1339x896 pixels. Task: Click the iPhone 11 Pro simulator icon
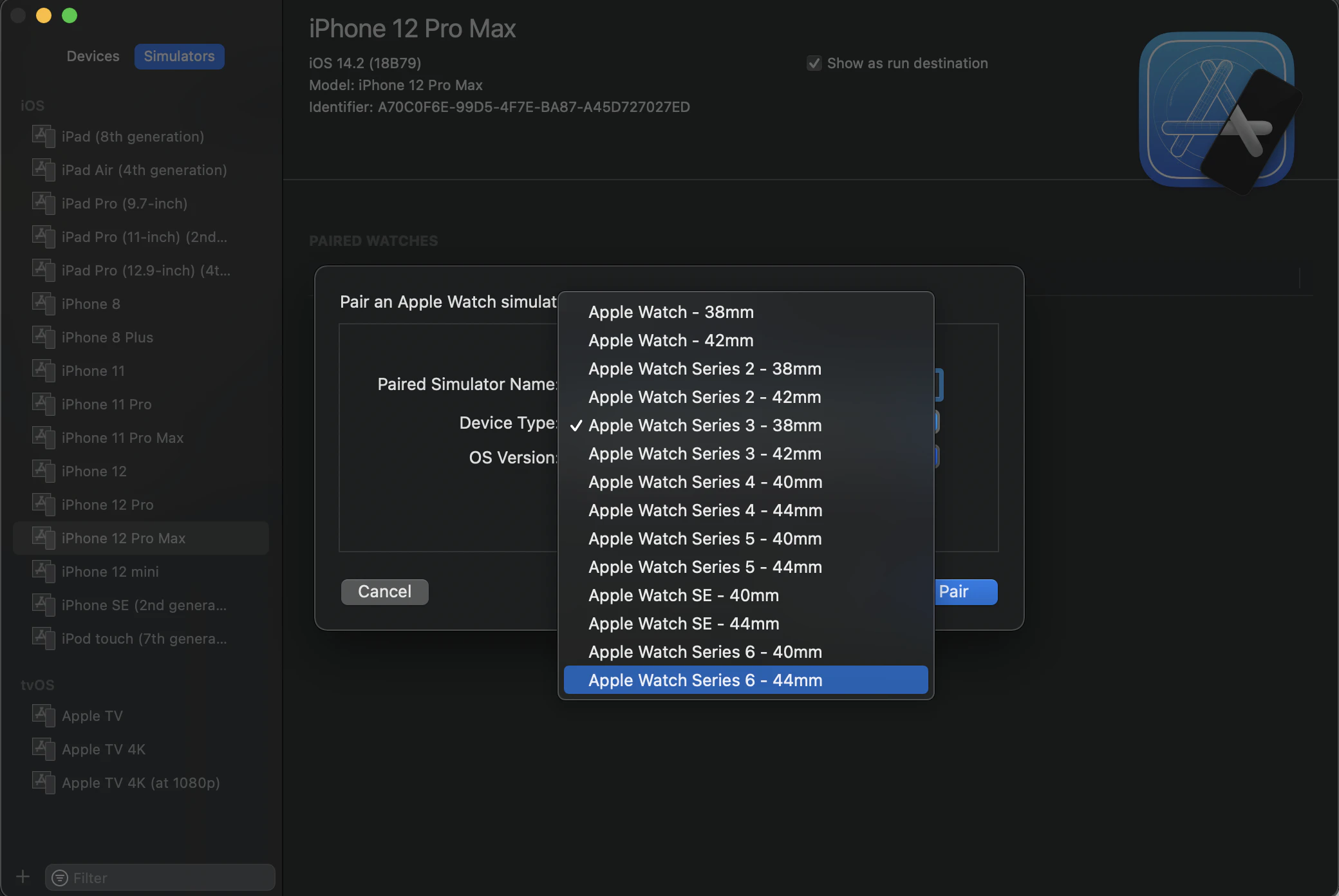(x=43, y=404)
